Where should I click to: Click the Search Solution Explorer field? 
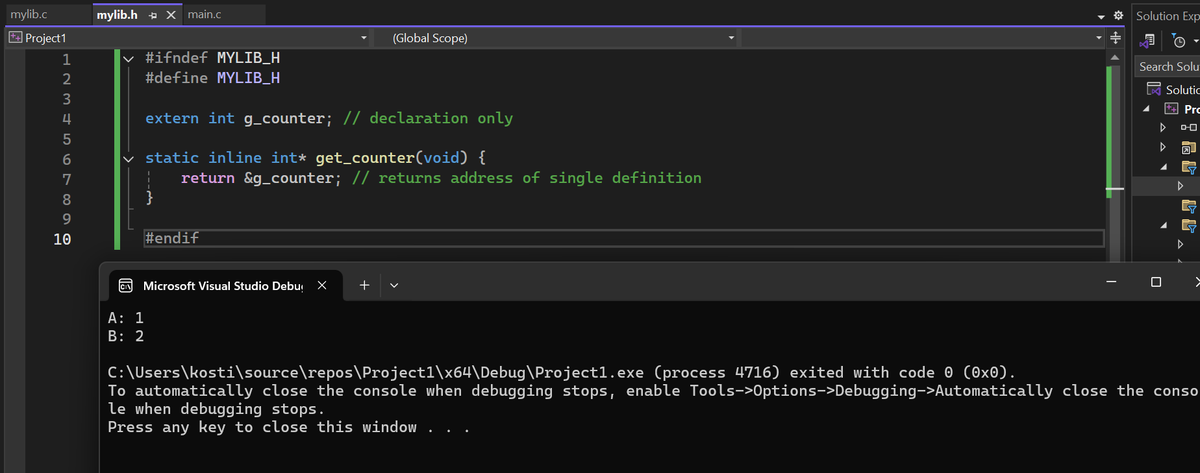(1168, 66)
